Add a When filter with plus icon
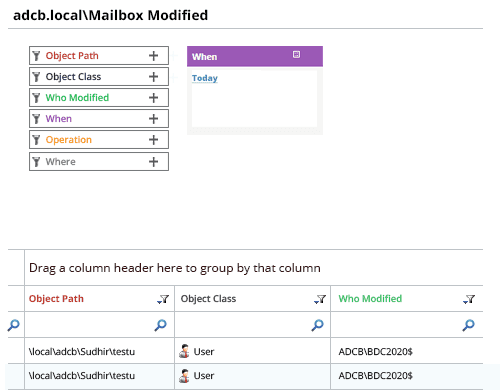 153,119
